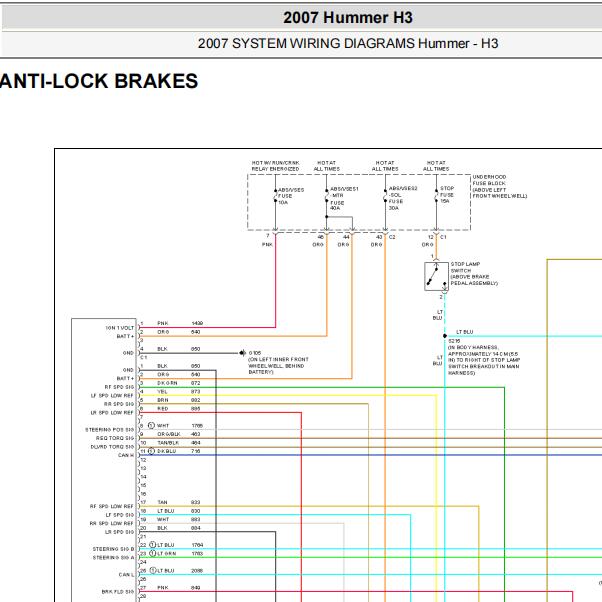Click the "DK BLU" wire color label
Screen dimensions: 602x602
click(167, 451)
